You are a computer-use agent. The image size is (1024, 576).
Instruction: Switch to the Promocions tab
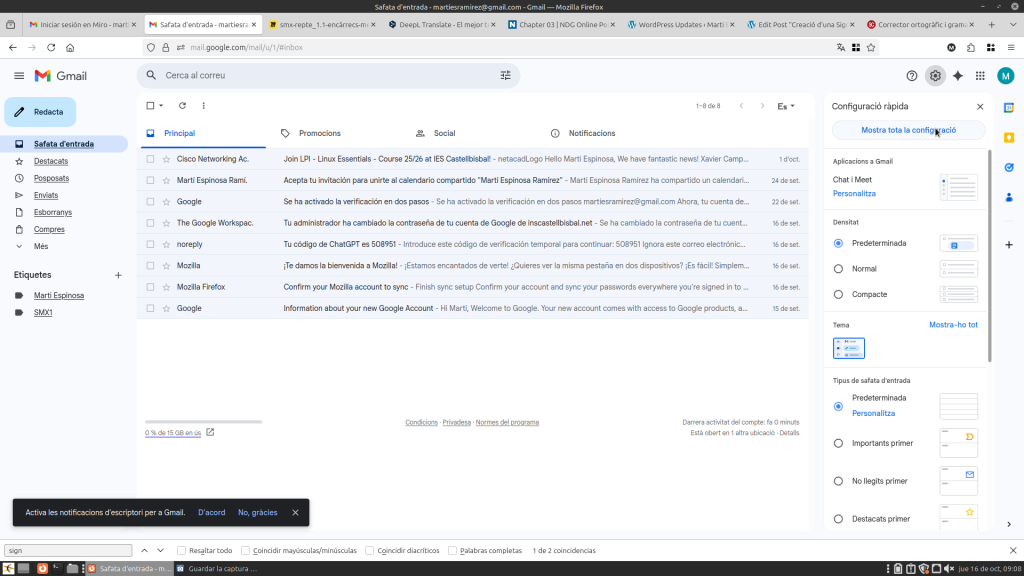[x=319, y=133]
